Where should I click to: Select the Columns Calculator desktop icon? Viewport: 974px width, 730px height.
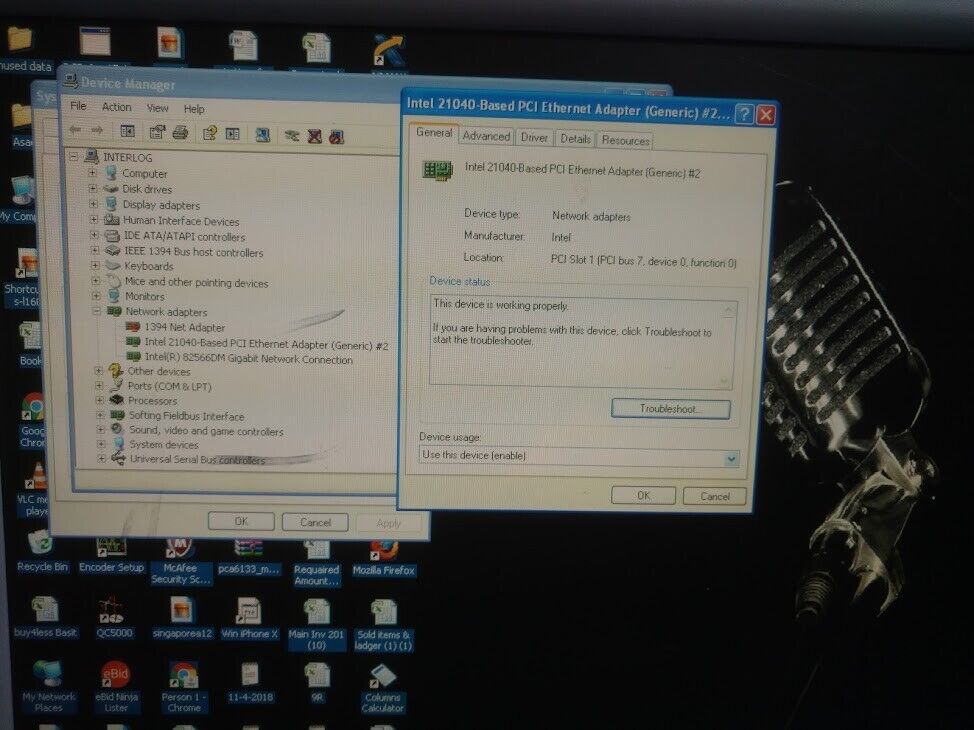click(383, 688)
